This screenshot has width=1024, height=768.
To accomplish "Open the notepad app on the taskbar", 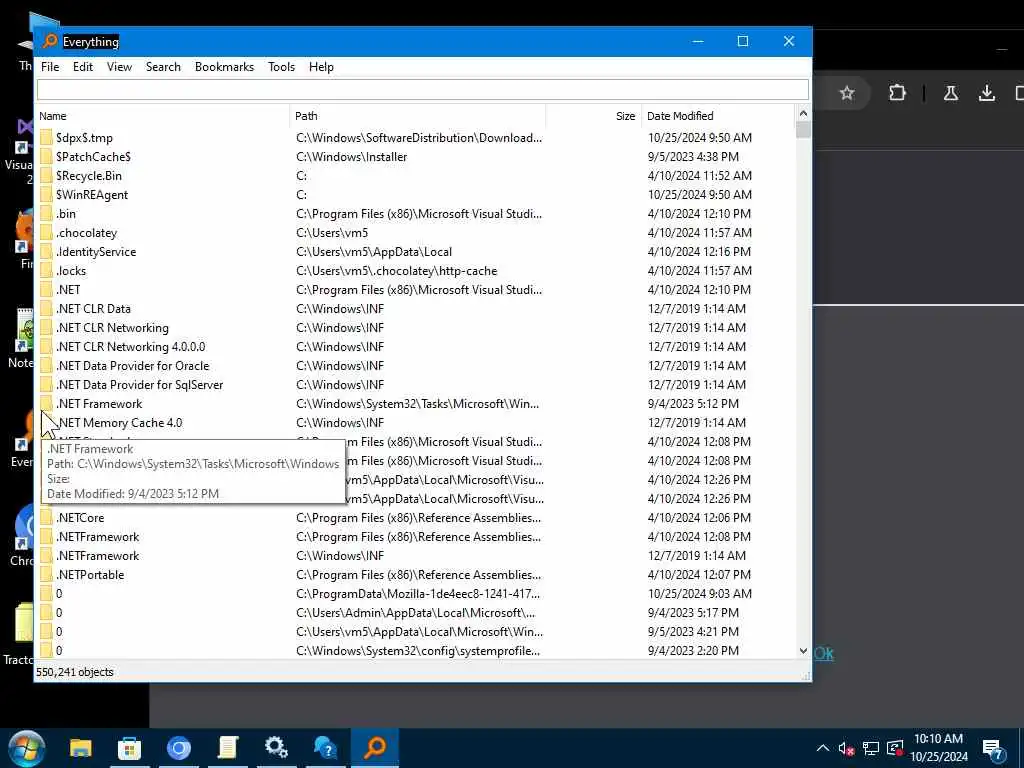I will [227, 748].
